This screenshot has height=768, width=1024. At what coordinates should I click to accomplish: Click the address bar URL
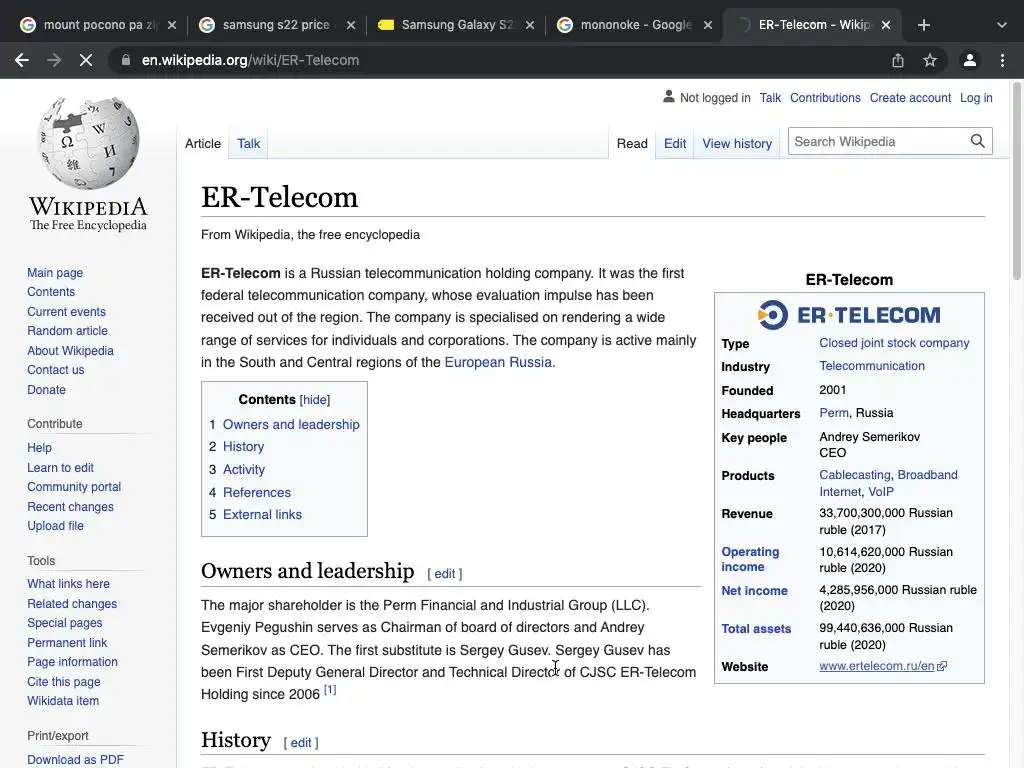coord(250,60)
